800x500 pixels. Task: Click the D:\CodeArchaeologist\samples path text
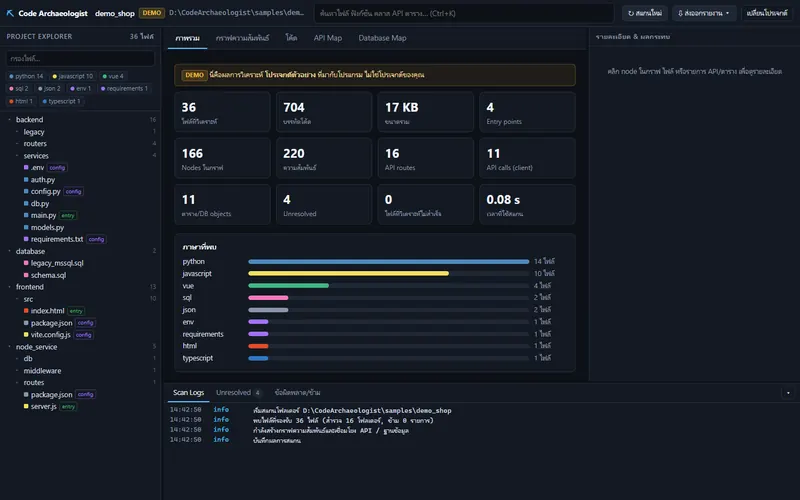(236, 13)
